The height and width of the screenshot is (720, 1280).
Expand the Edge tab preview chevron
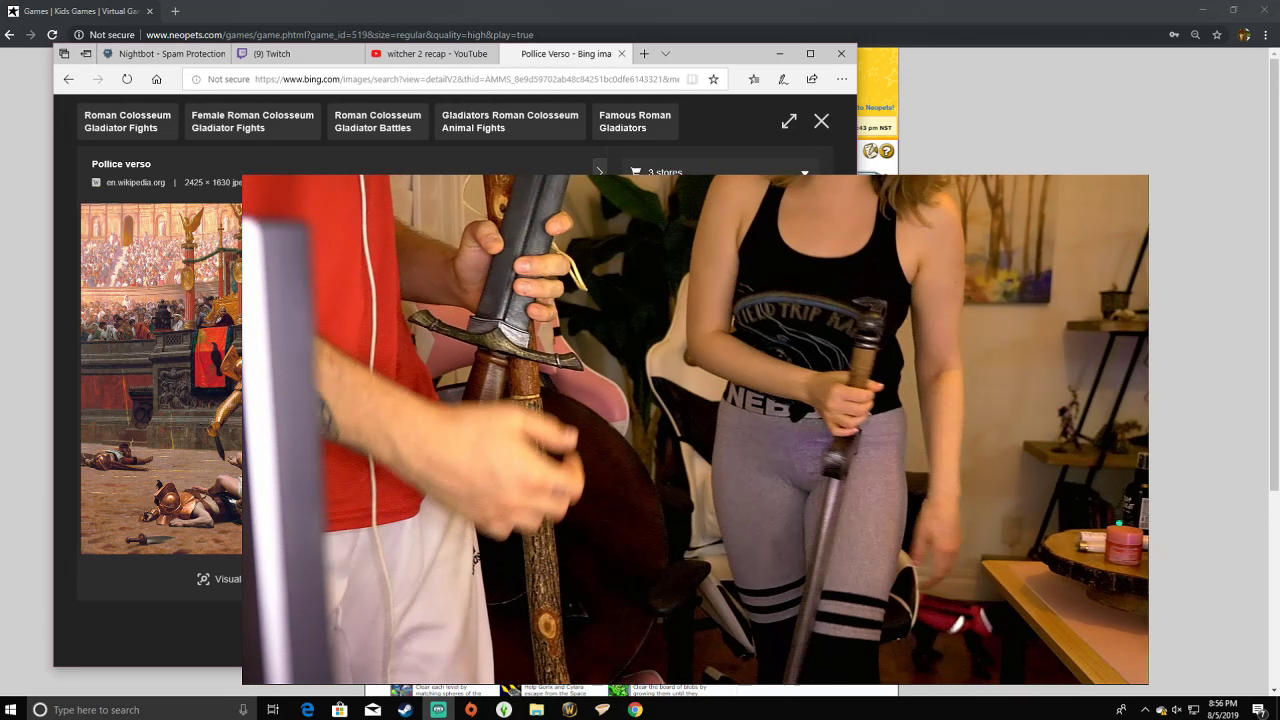666,54
